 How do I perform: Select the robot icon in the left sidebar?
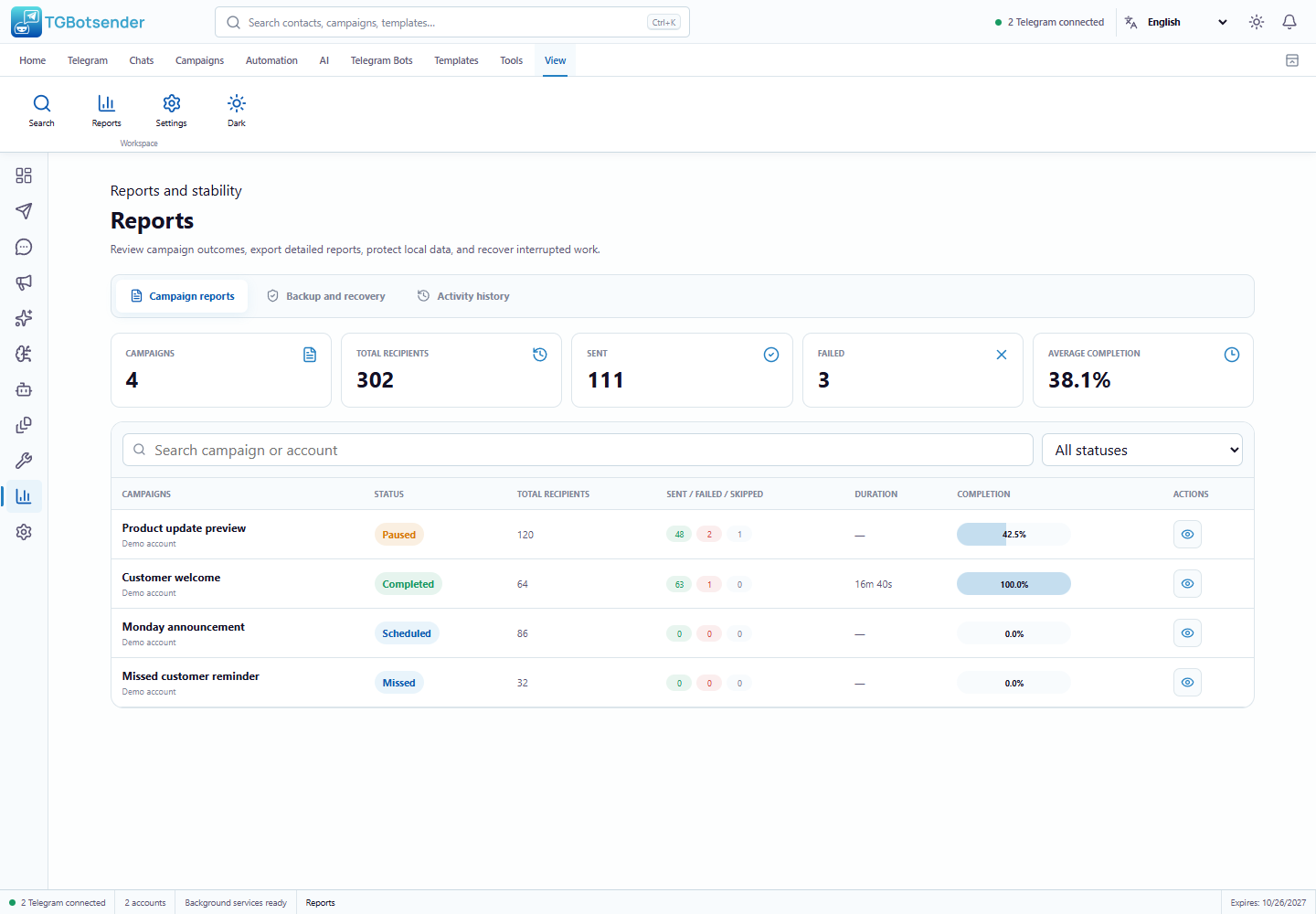click(x=24, y=389)
